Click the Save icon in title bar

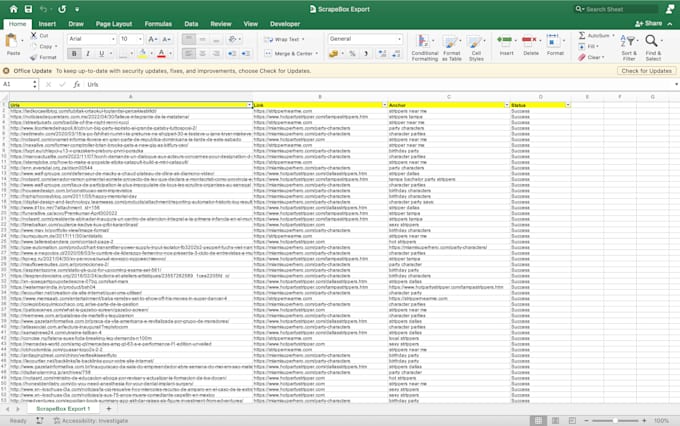pos(28,9)
